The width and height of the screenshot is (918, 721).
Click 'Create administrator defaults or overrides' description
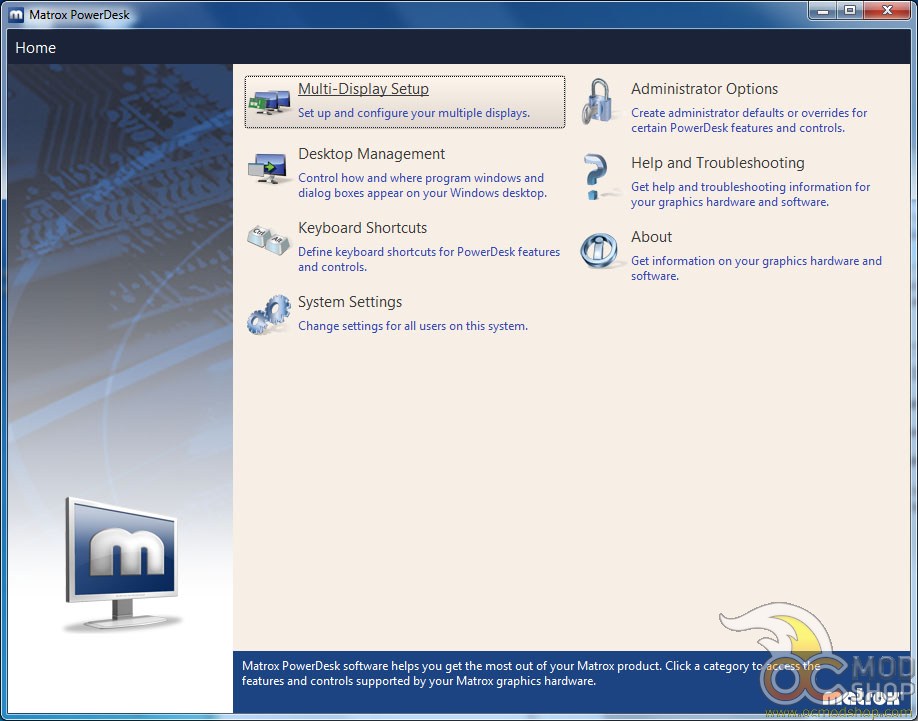coord(749,121)
